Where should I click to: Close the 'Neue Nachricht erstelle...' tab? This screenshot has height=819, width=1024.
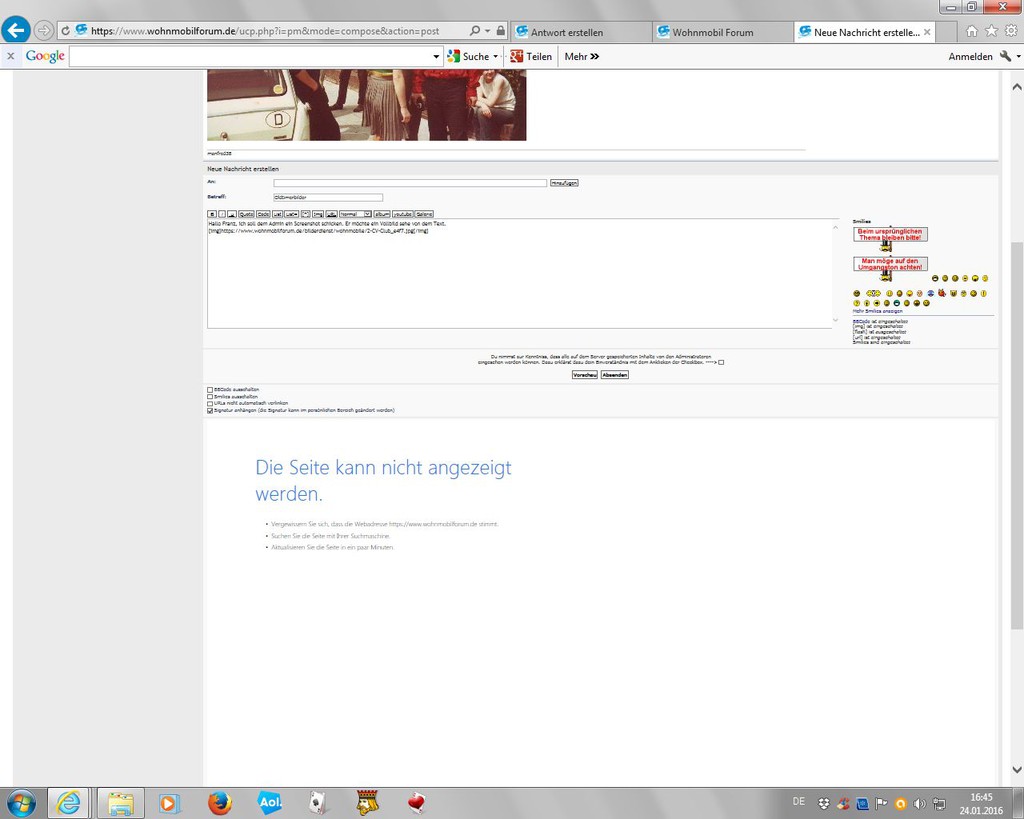click(927, 32)
